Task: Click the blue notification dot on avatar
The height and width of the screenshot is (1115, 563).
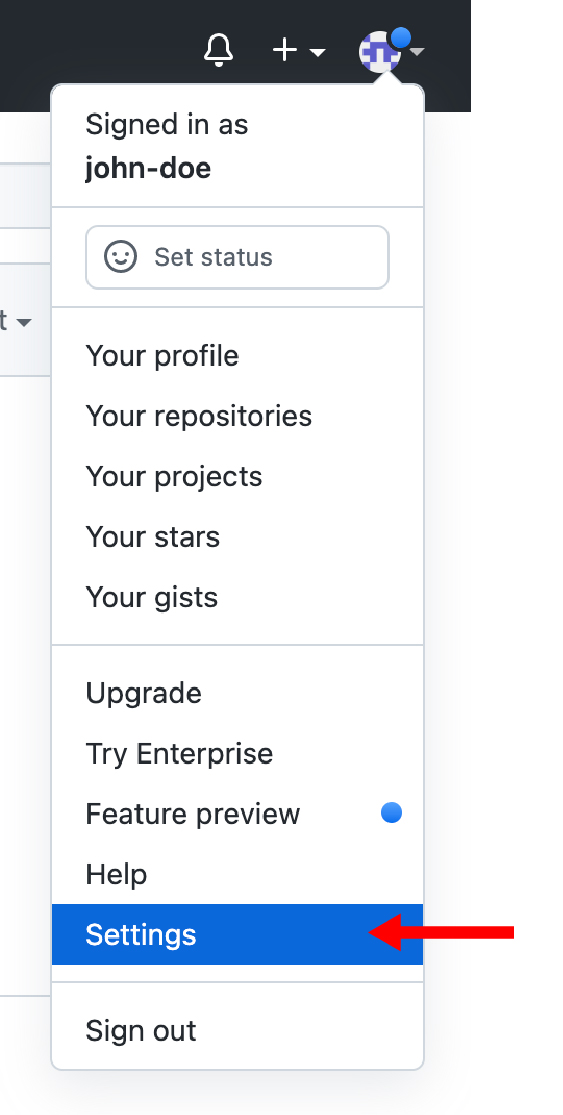Action: [x=401, y=38]
